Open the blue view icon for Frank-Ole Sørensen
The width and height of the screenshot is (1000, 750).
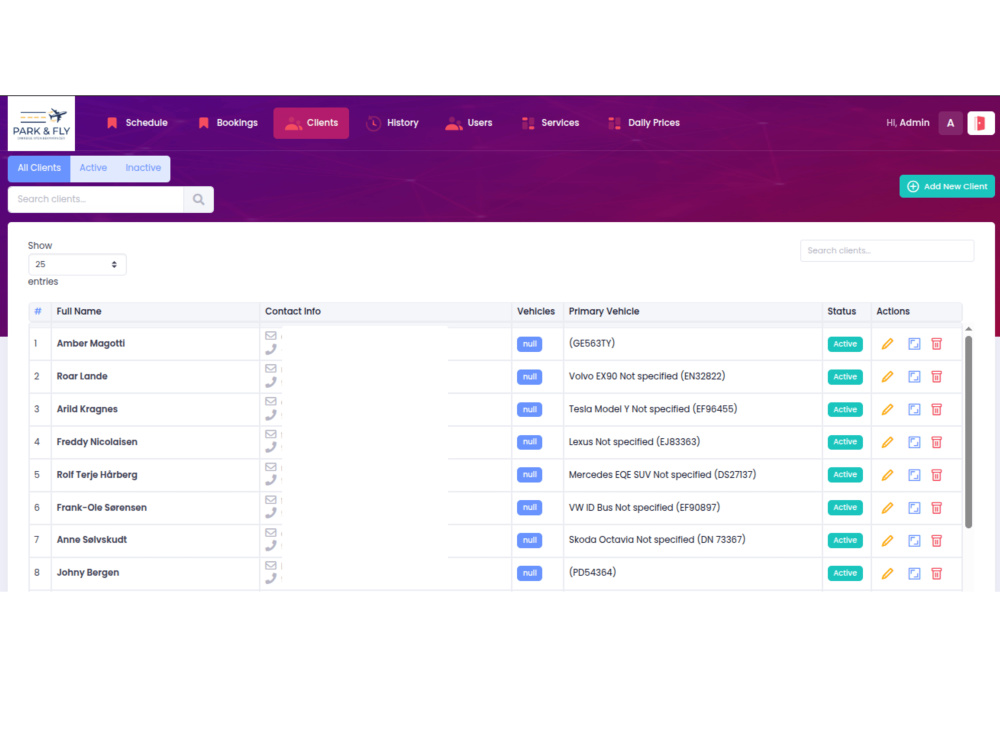(915, 508)
